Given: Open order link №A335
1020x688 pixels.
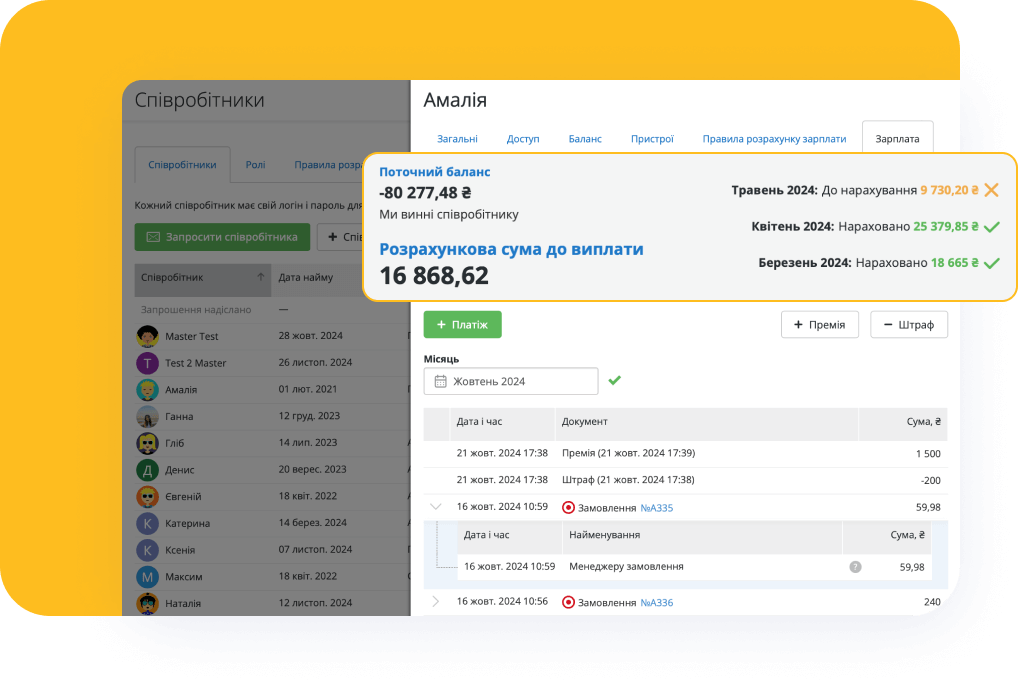Looking at the screenshot, I should [656, 508].
